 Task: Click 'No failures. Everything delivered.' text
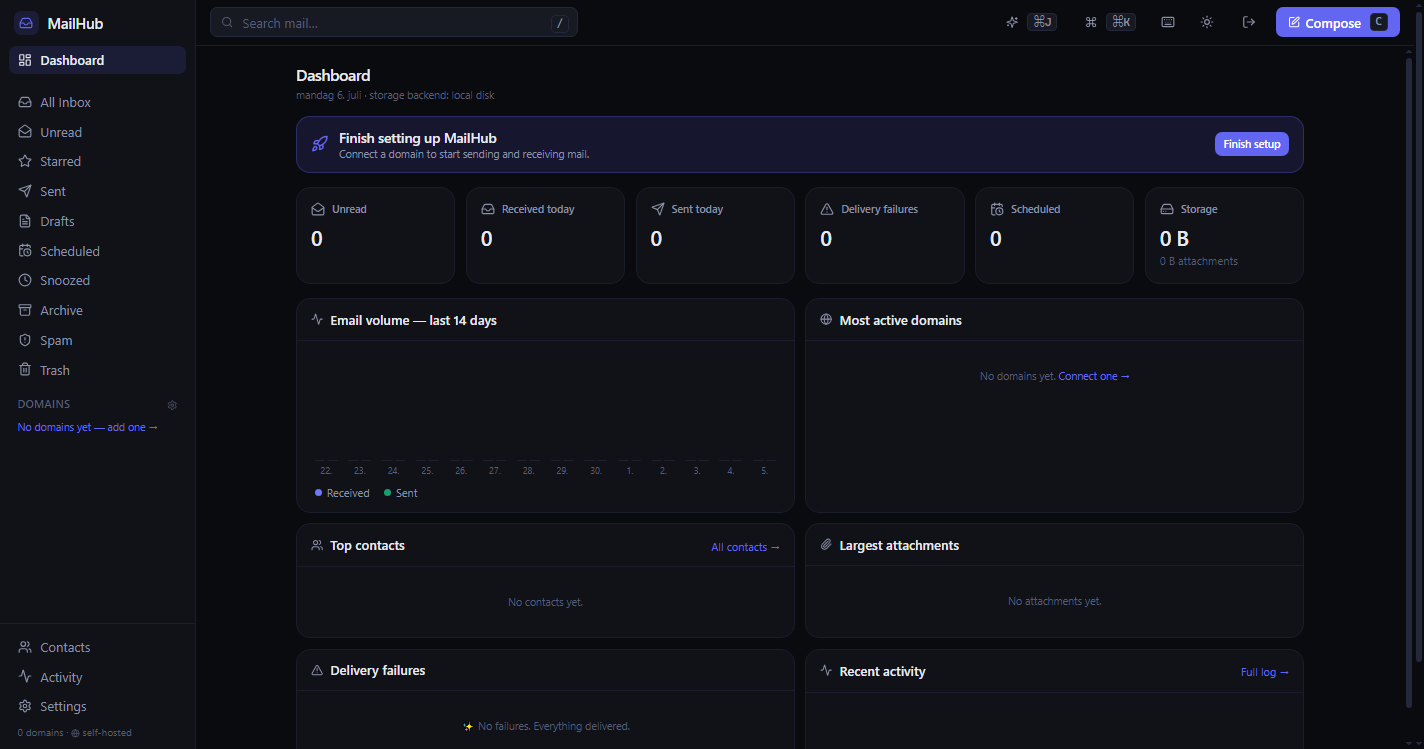click(x=554, y=726)
